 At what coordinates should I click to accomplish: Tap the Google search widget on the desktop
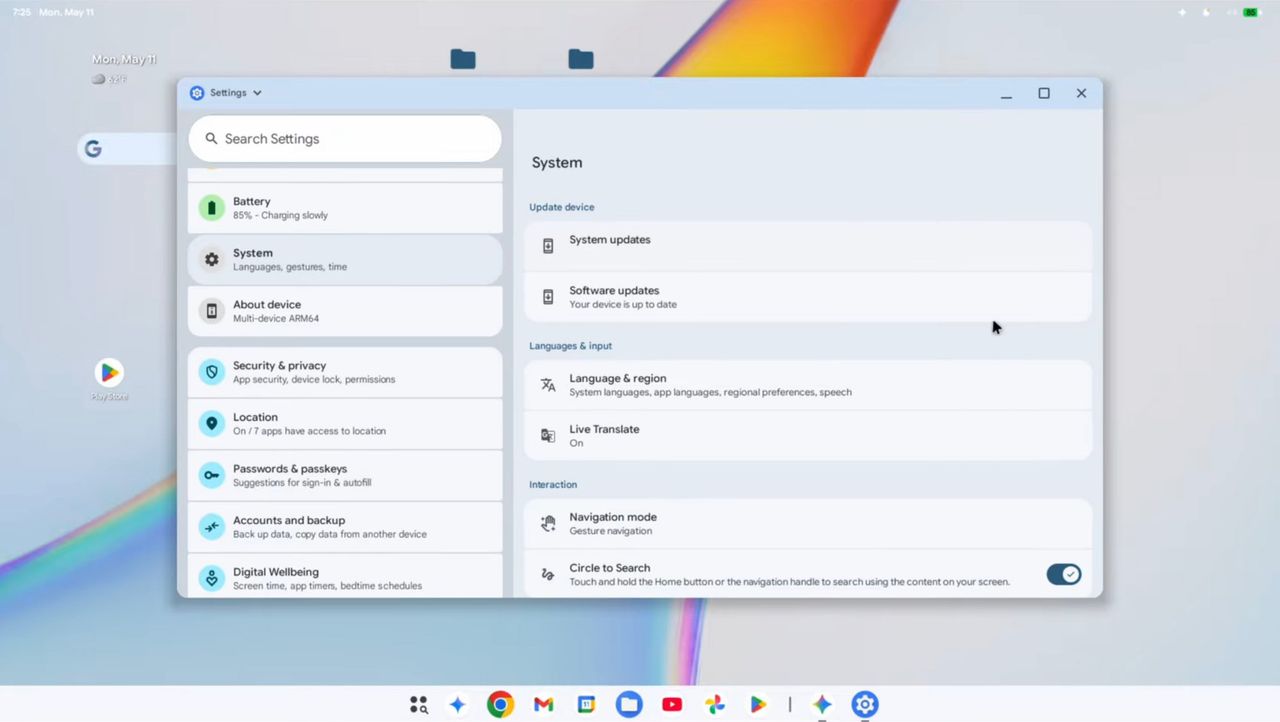(127, 149)
